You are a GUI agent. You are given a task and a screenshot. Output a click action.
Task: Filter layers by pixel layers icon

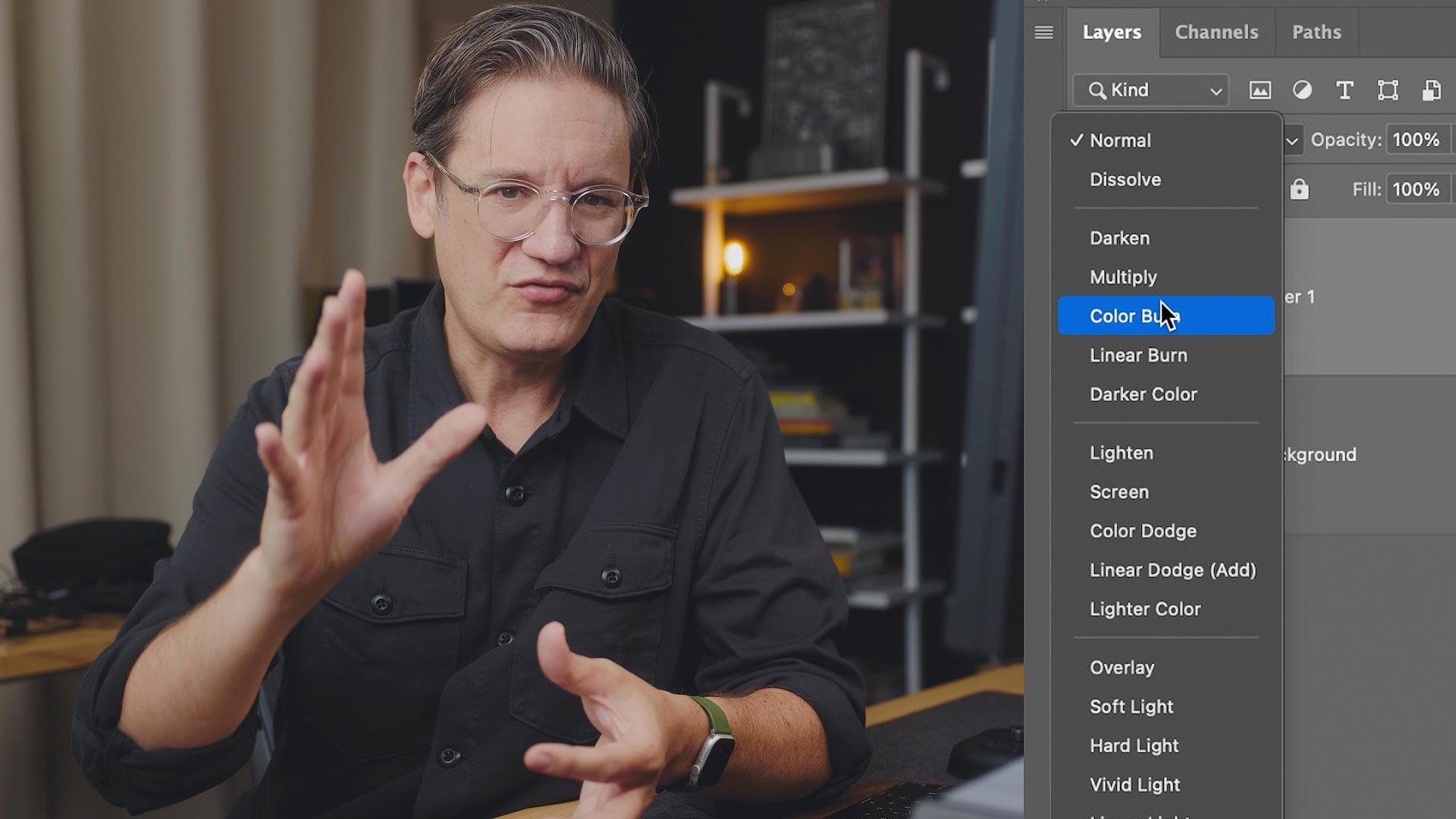click(x=1260, y=90)
